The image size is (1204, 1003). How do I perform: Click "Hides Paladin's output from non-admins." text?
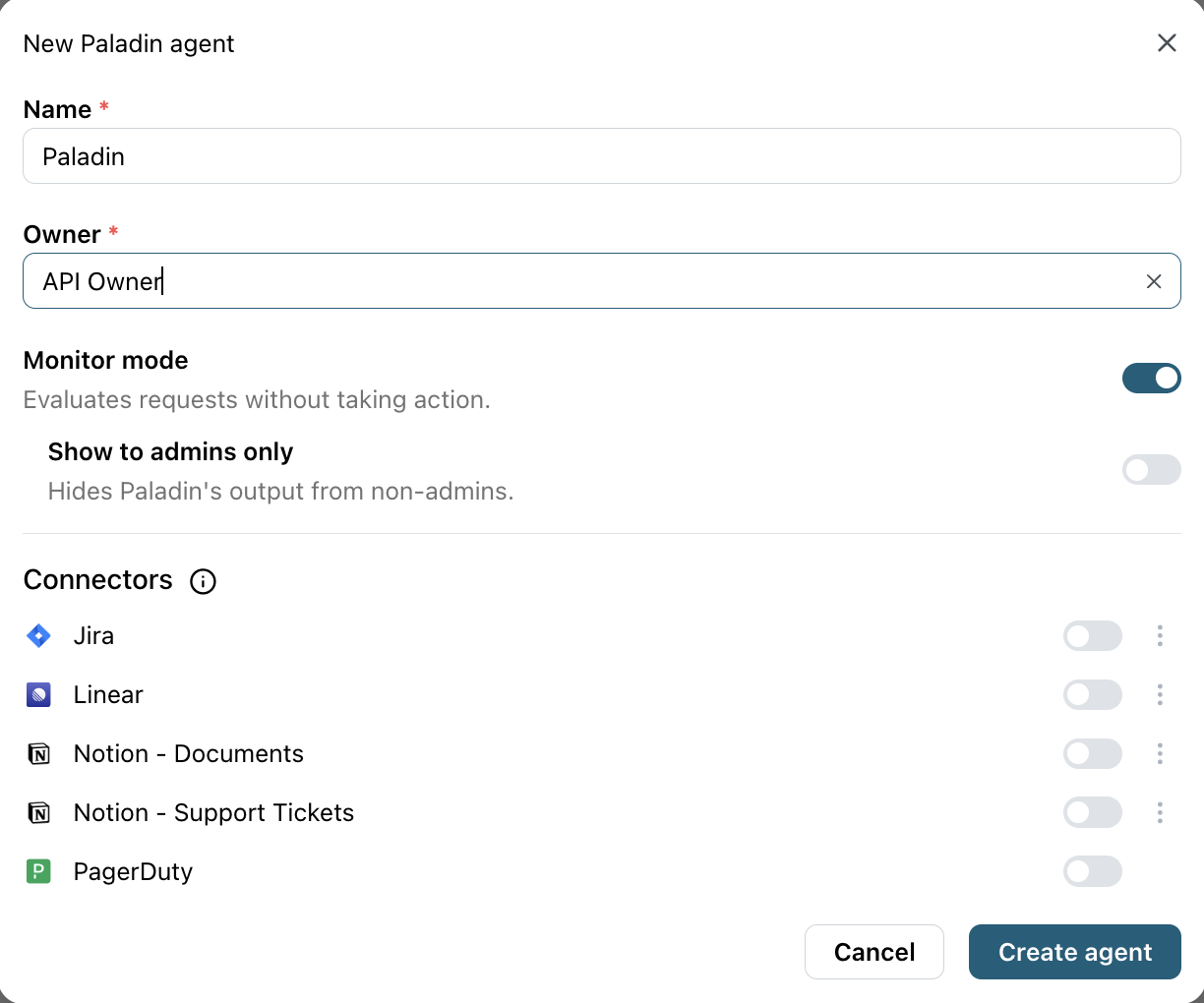click(x=281, y=492)
